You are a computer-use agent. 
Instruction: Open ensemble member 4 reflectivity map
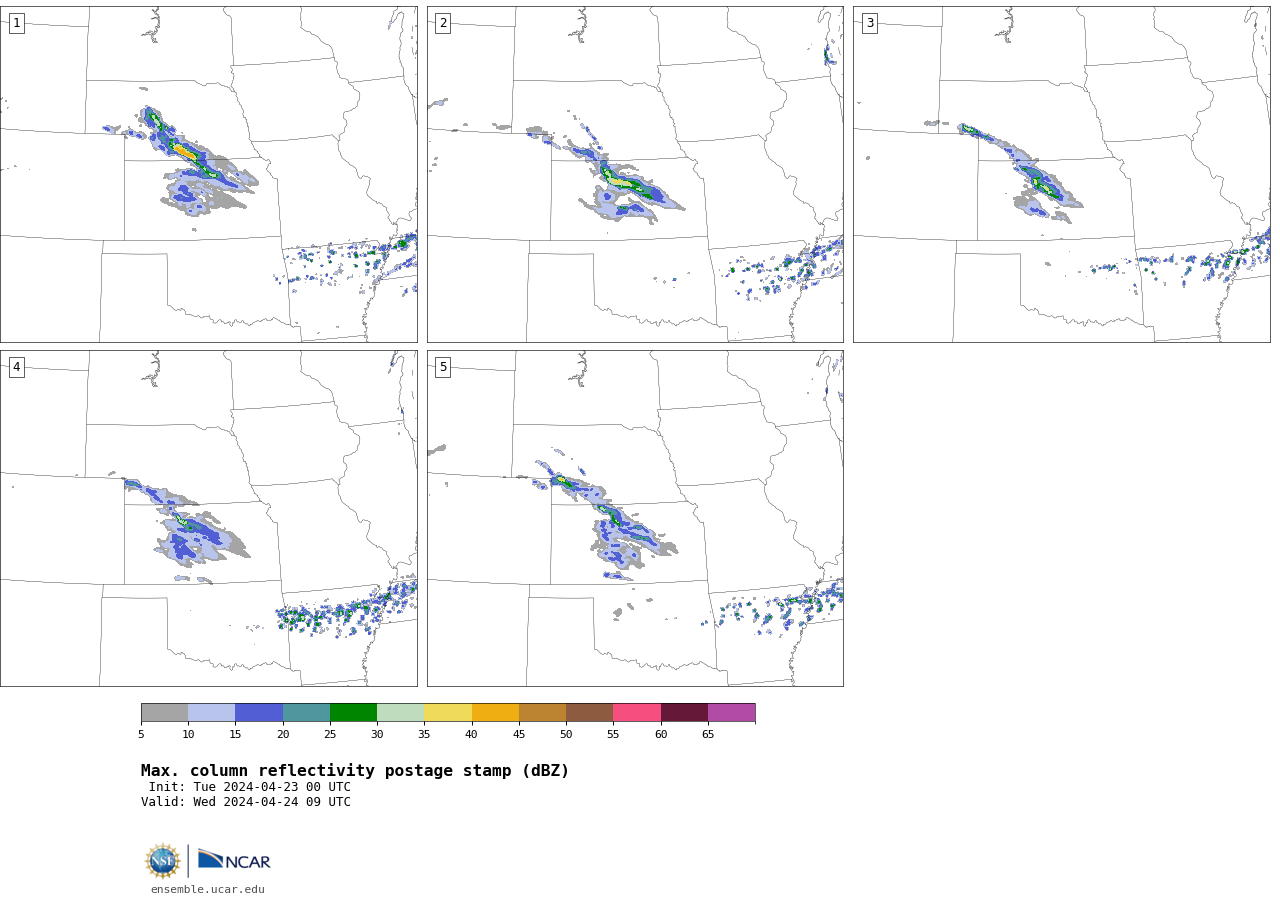[x=209, y=518]
